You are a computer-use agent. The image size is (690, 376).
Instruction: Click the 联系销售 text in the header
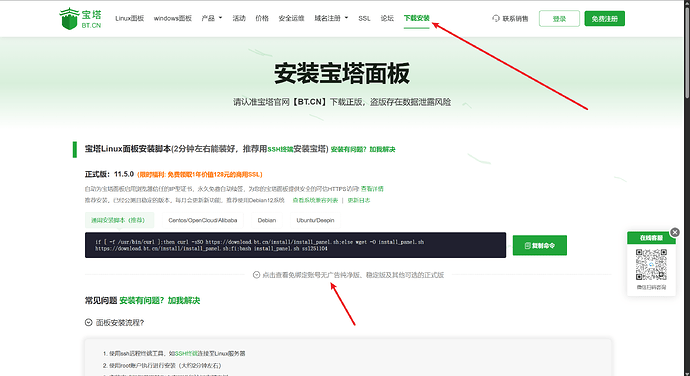click(x=515, y=18)
